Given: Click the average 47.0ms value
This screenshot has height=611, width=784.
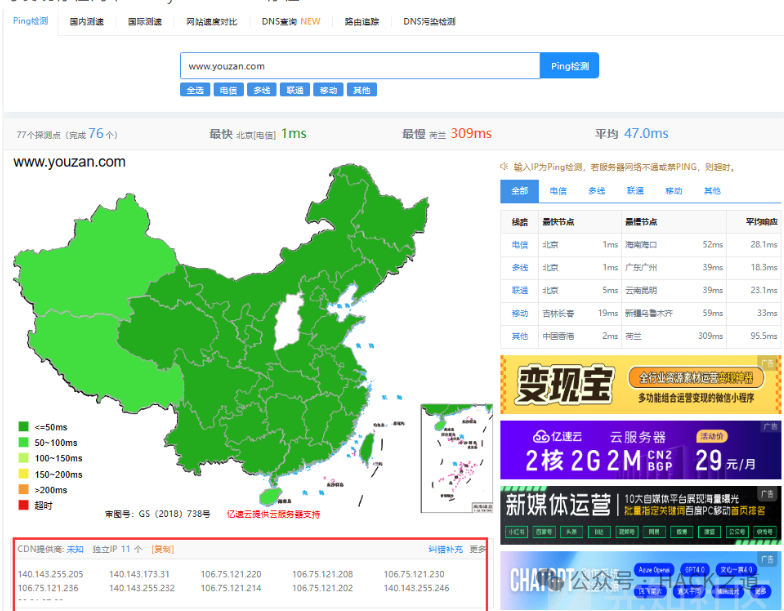Looking at the screenshot, I should 646,134.
